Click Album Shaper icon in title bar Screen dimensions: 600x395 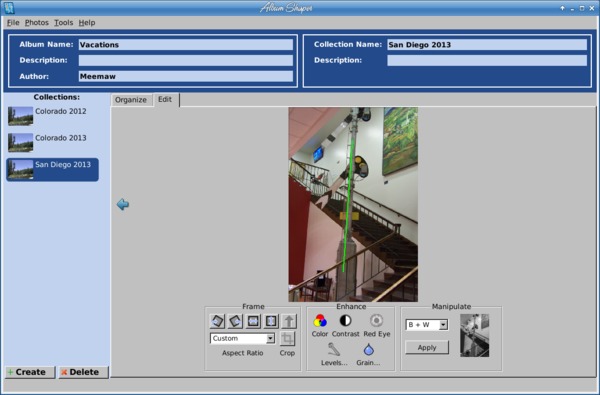8,8
